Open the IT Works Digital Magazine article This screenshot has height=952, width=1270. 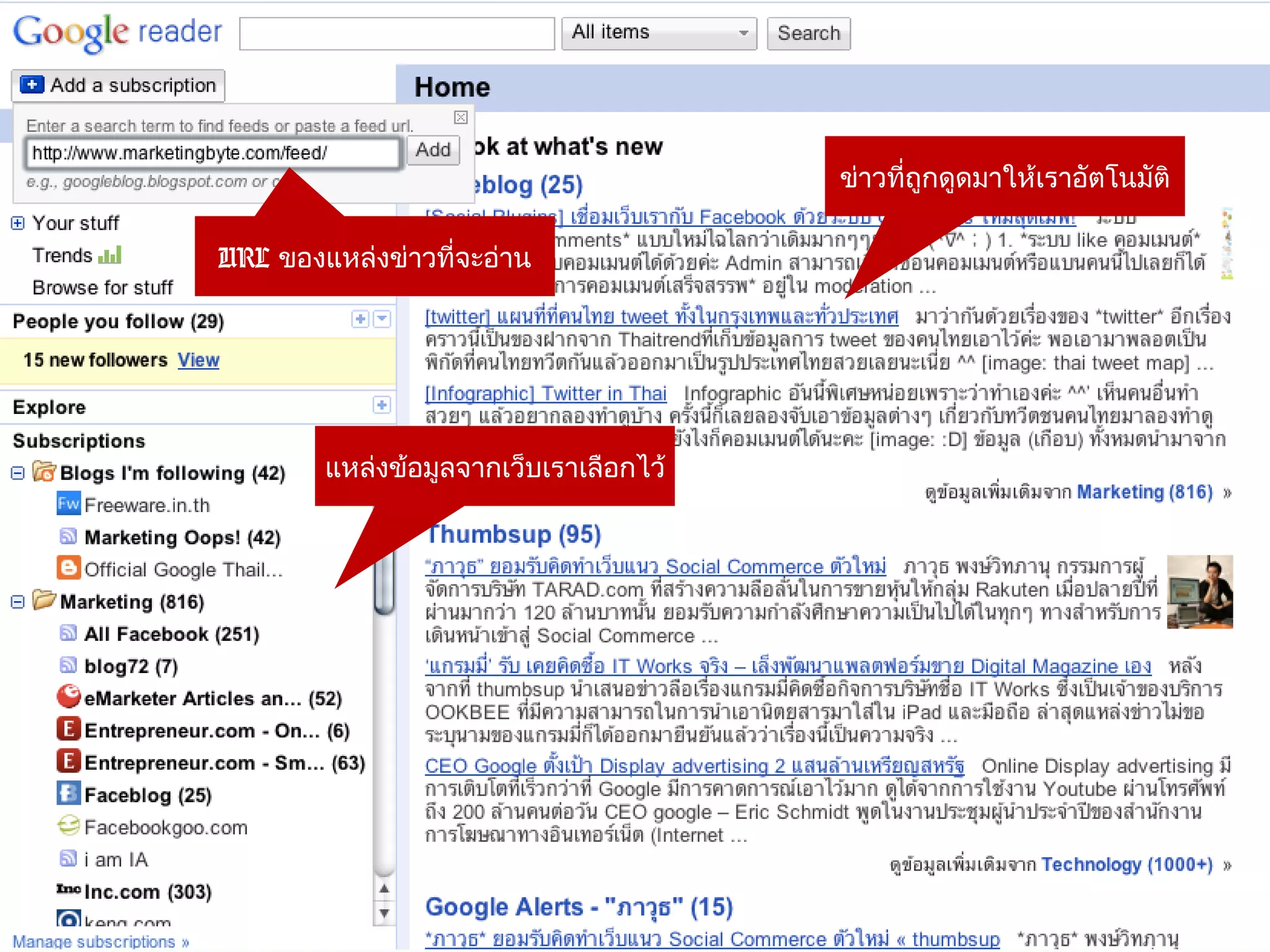(788, 666)
